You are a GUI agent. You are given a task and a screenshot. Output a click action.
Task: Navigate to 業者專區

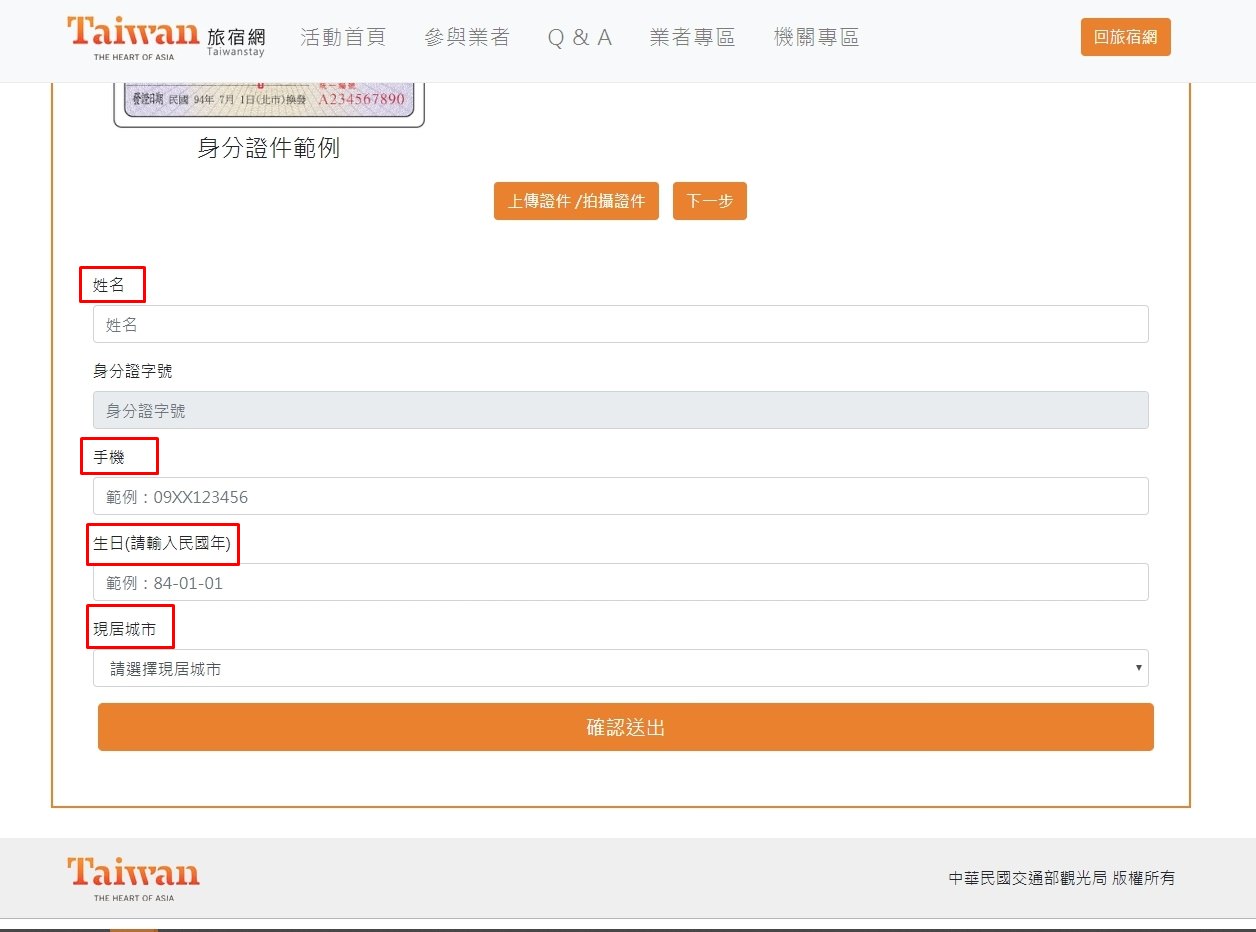(692, 38)
